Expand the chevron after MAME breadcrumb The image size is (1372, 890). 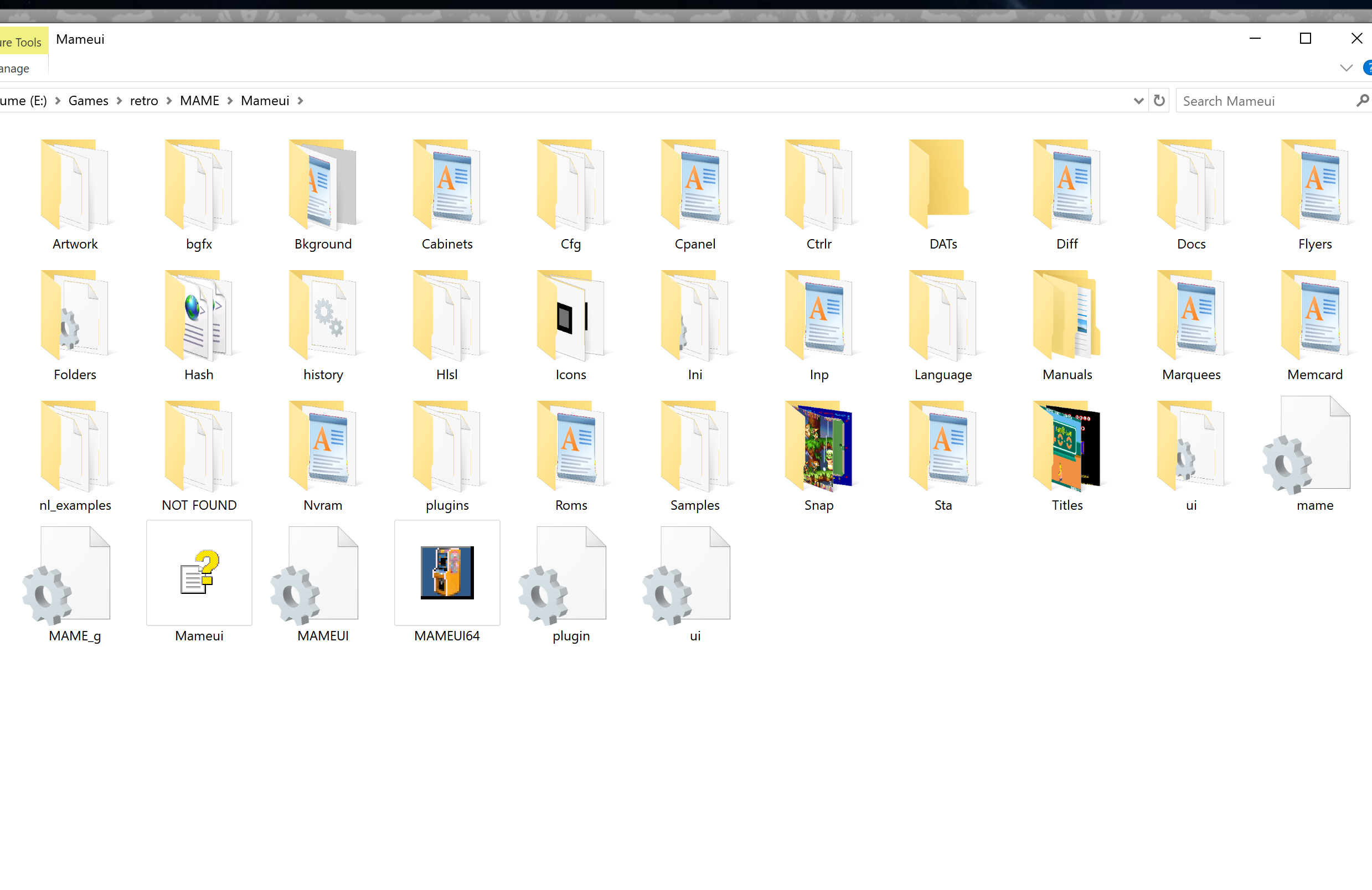pyautogui.click(x=230, y=101)
